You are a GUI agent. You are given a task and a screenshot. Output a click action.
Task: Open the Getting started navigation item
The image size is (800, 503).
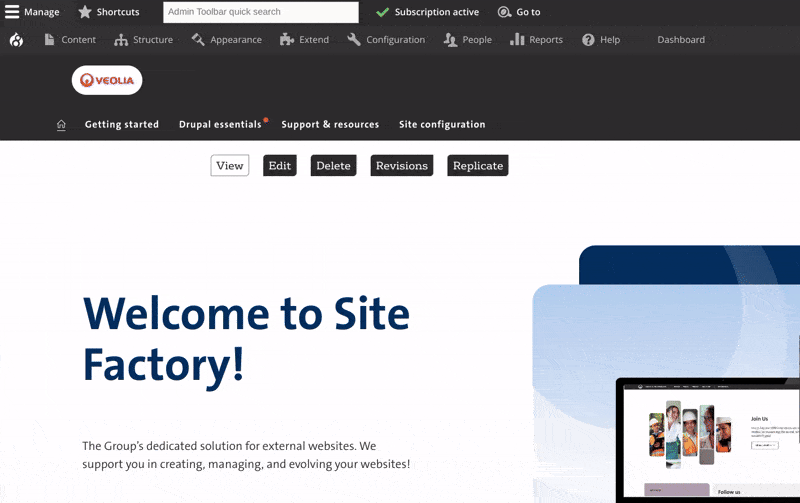[121, 124]
